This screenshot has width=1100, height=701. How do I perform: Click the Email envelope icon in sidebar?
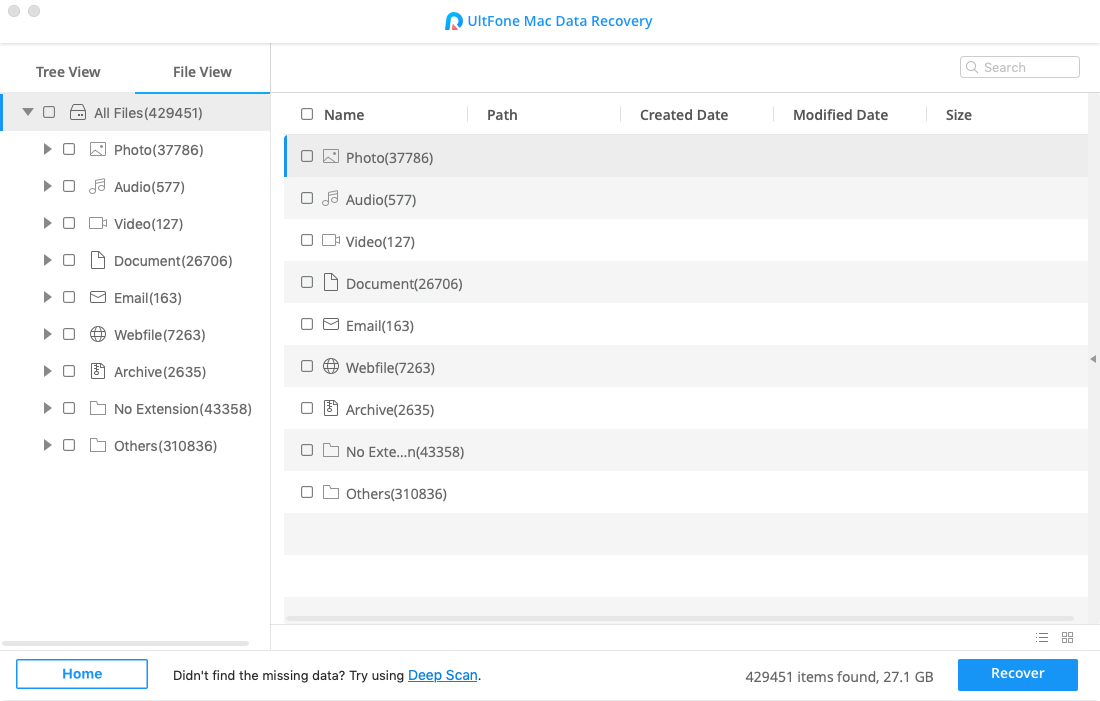click(x=98, y=298)
